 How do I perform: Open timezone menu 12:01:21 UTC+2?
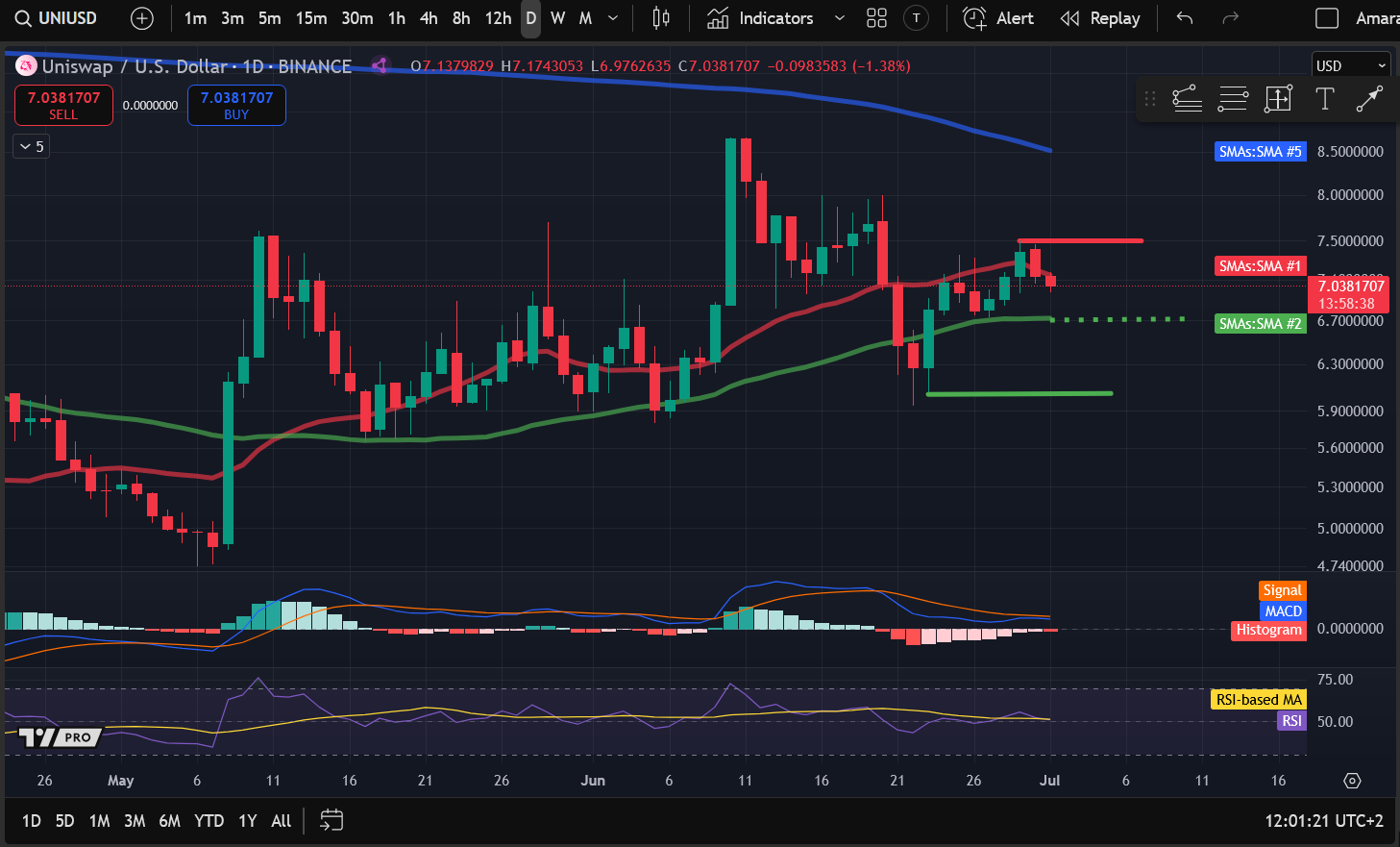click(1324, 821)
